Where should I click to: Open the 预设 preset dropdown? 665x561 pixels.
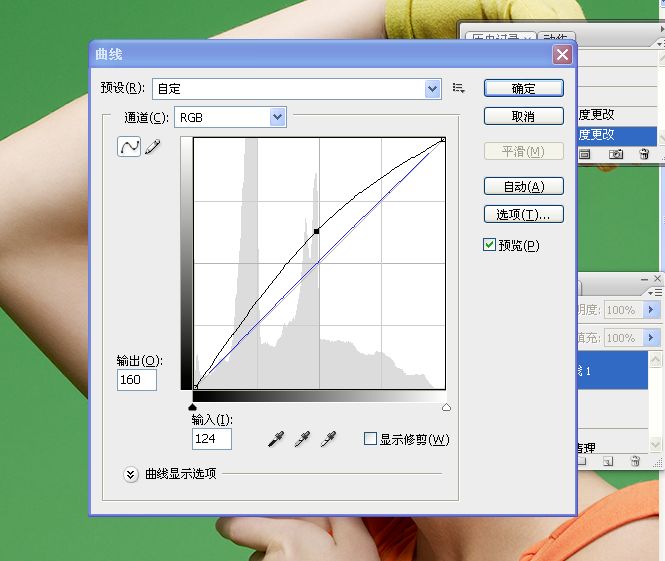pyautogui.click(x=432, y=89)
